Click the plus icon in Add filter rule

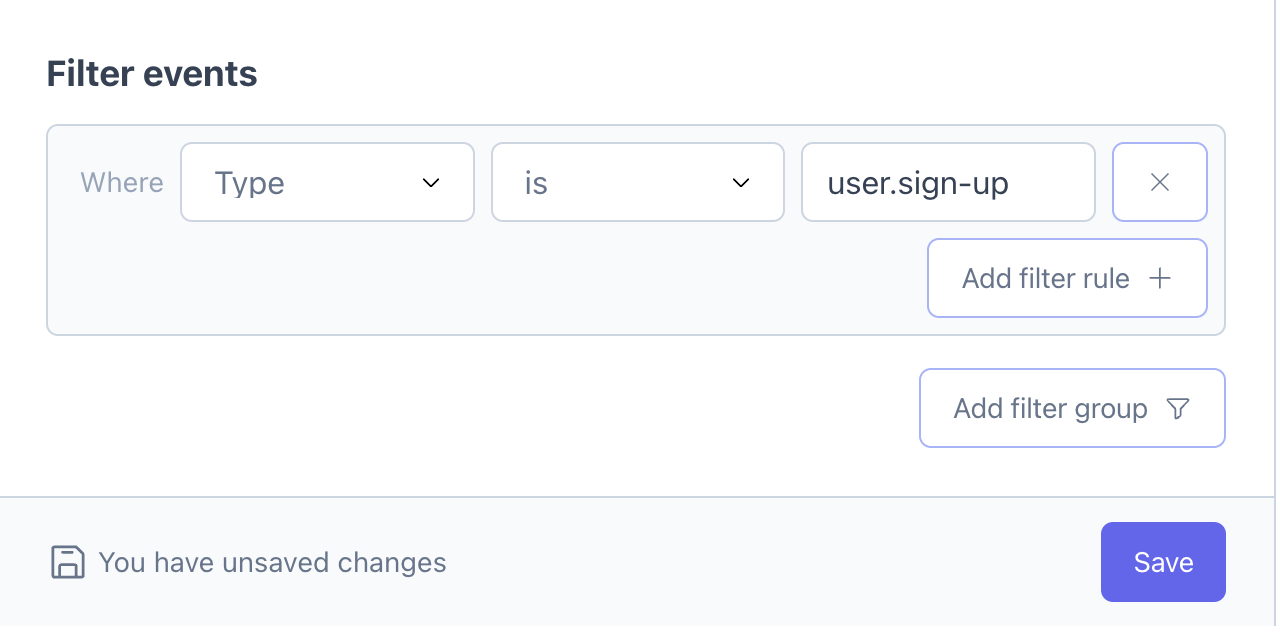pos(1160,278)
